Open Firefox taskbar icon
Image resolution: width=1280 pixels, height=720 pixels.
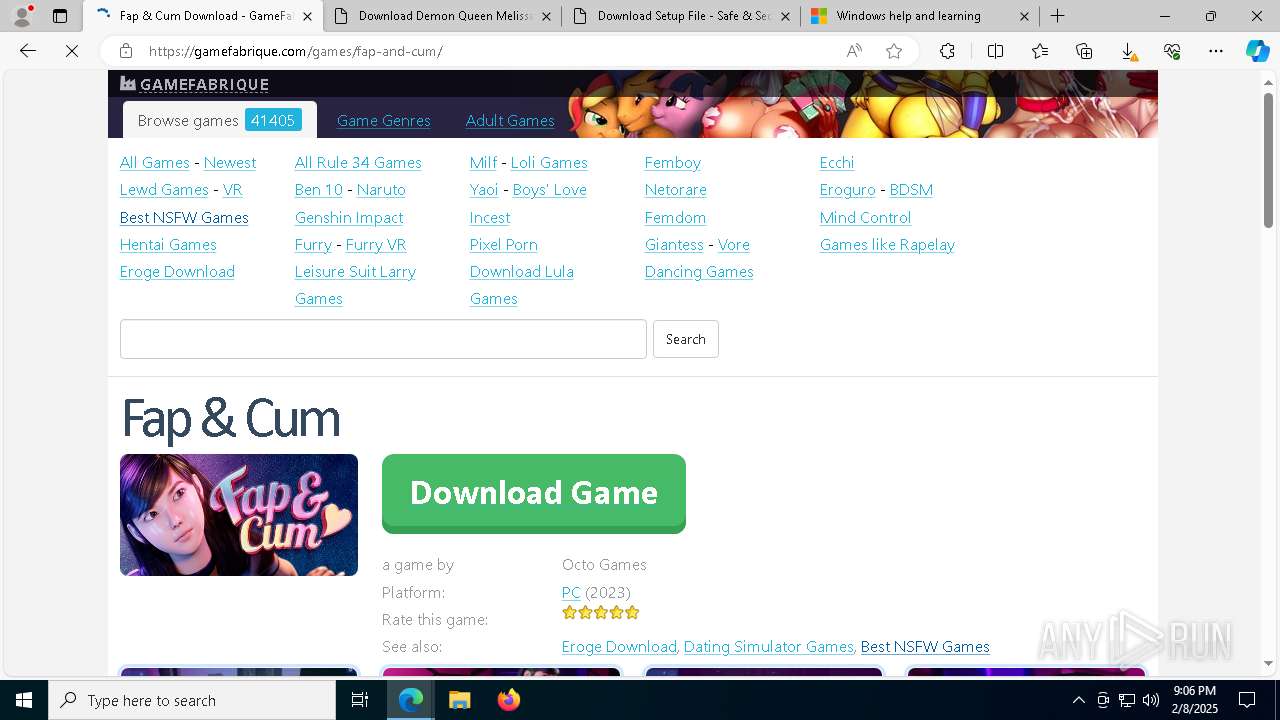coord(508,700)
